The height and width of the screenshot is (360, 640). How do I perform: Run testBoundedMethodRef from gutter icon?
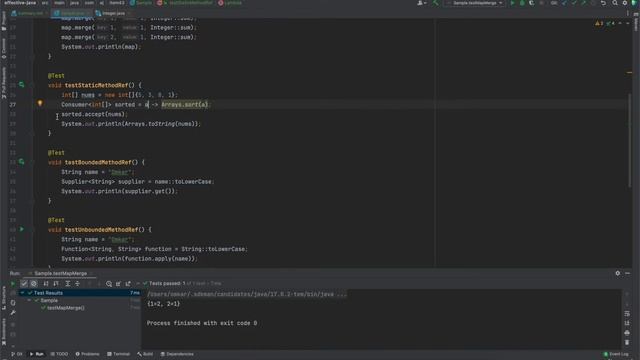pyautogui.click(x=22, y=162)
